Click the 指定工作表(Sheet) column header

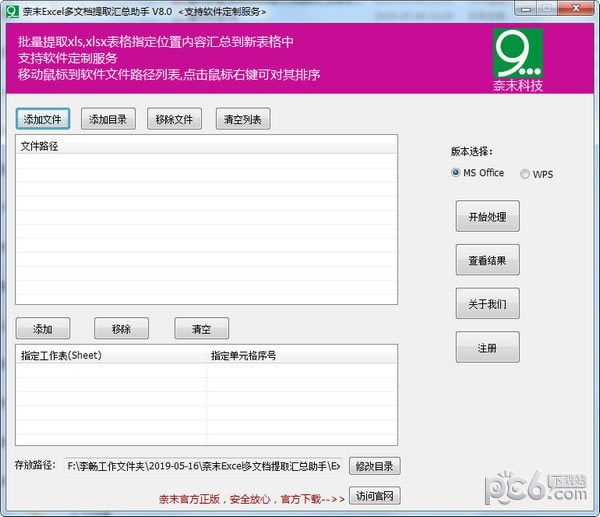(111, 355)
